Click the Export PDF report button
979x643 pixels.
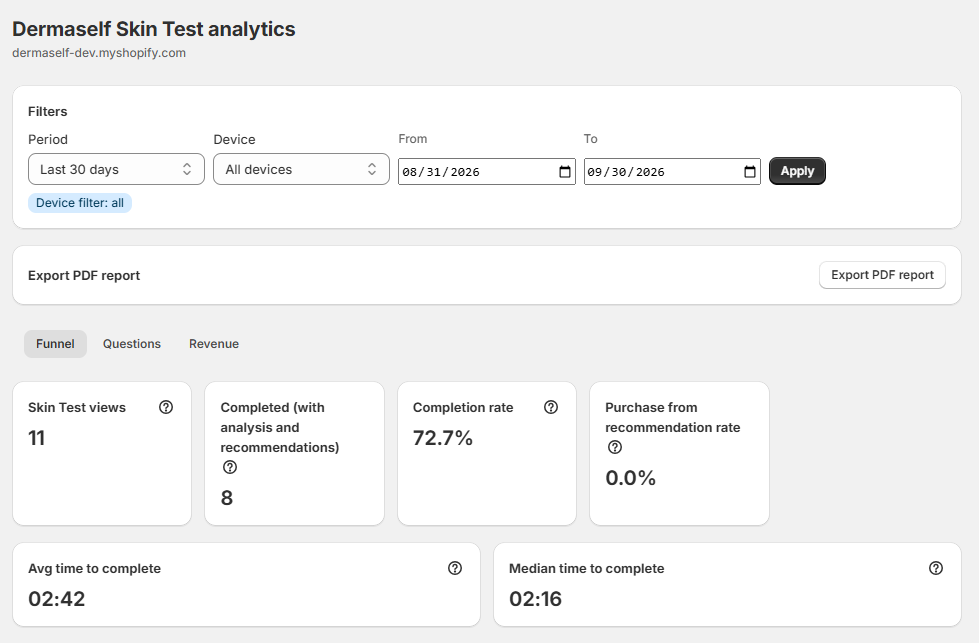[882, 275]
